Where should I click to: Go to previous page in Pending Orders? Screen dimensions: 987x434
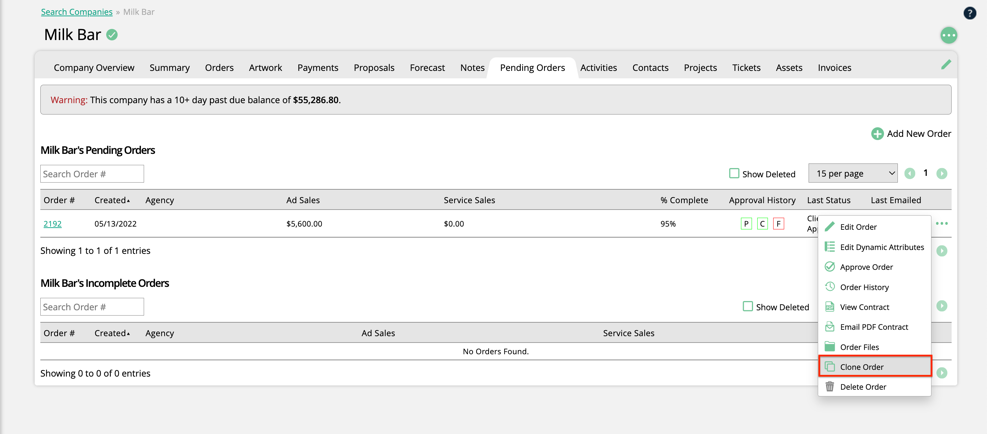point(910,173)
